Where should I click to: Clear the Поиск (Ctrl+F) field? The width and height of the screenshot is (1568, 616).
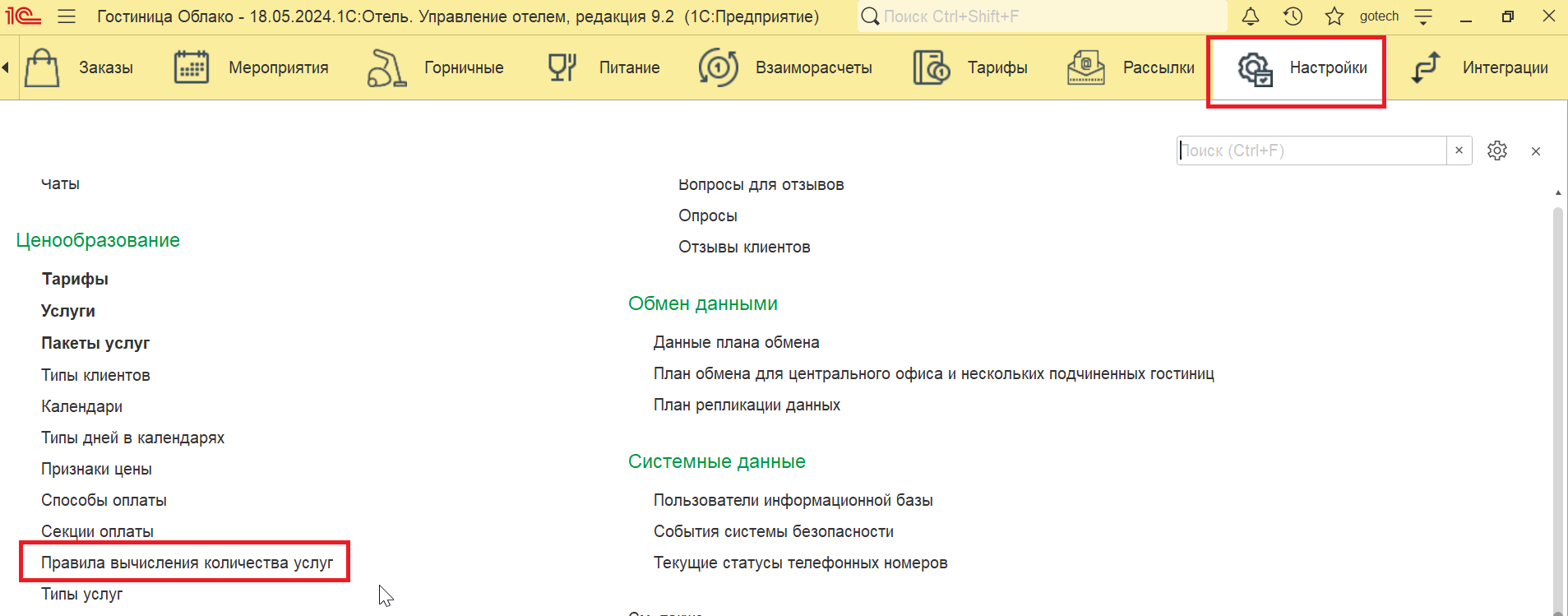(x=1459, y=151)
